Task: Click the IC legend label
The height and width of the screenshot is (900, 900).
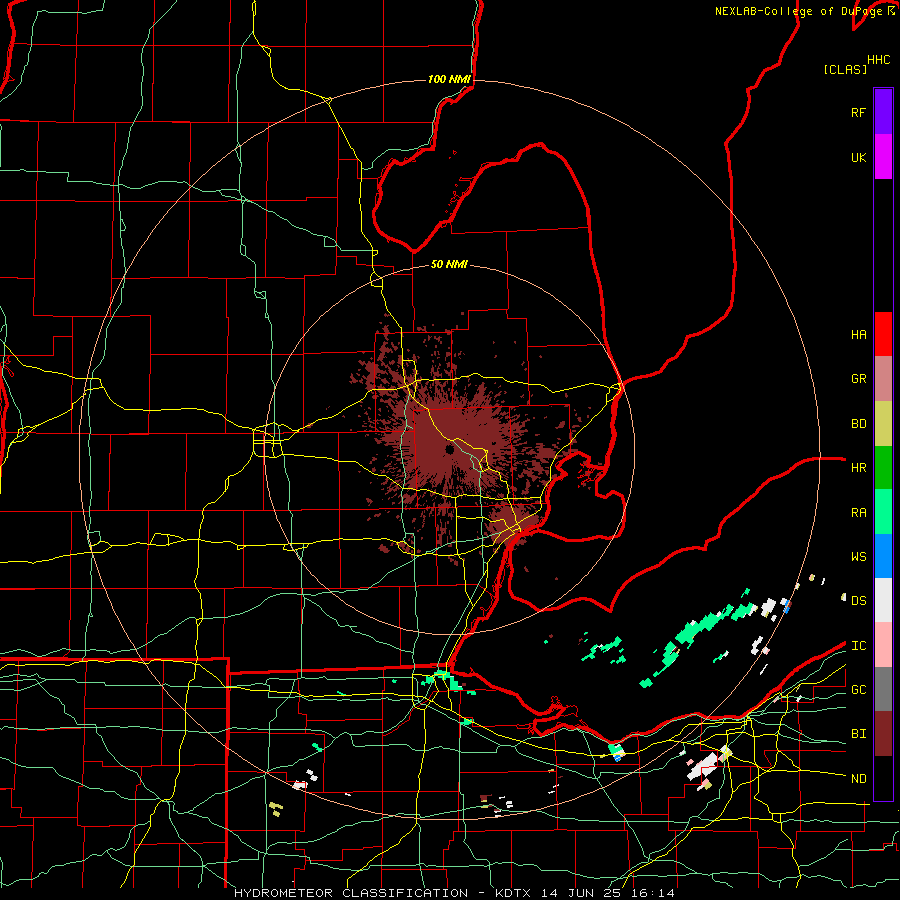Action: pyautogui.click(x=858, y=646)
